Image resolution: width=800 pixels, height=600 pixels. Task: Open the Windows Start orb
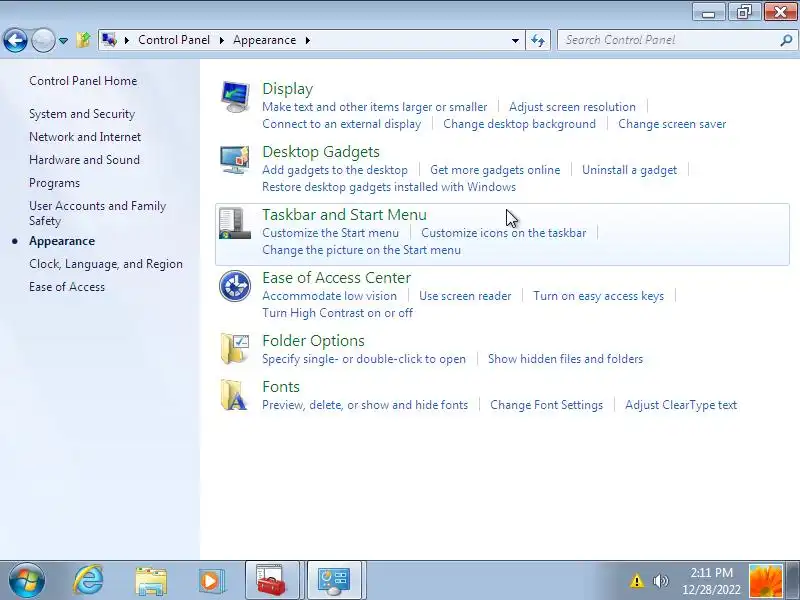pyautogui.click(x=26, y=581)
